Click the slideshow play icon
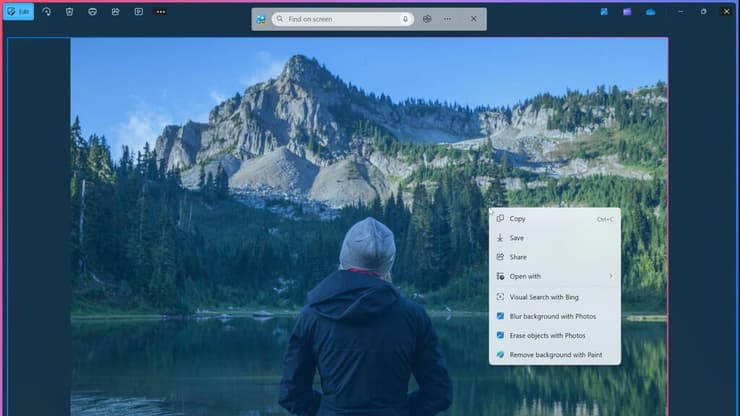The width and height of the screenshot is (740, 416). pos(139,12)
